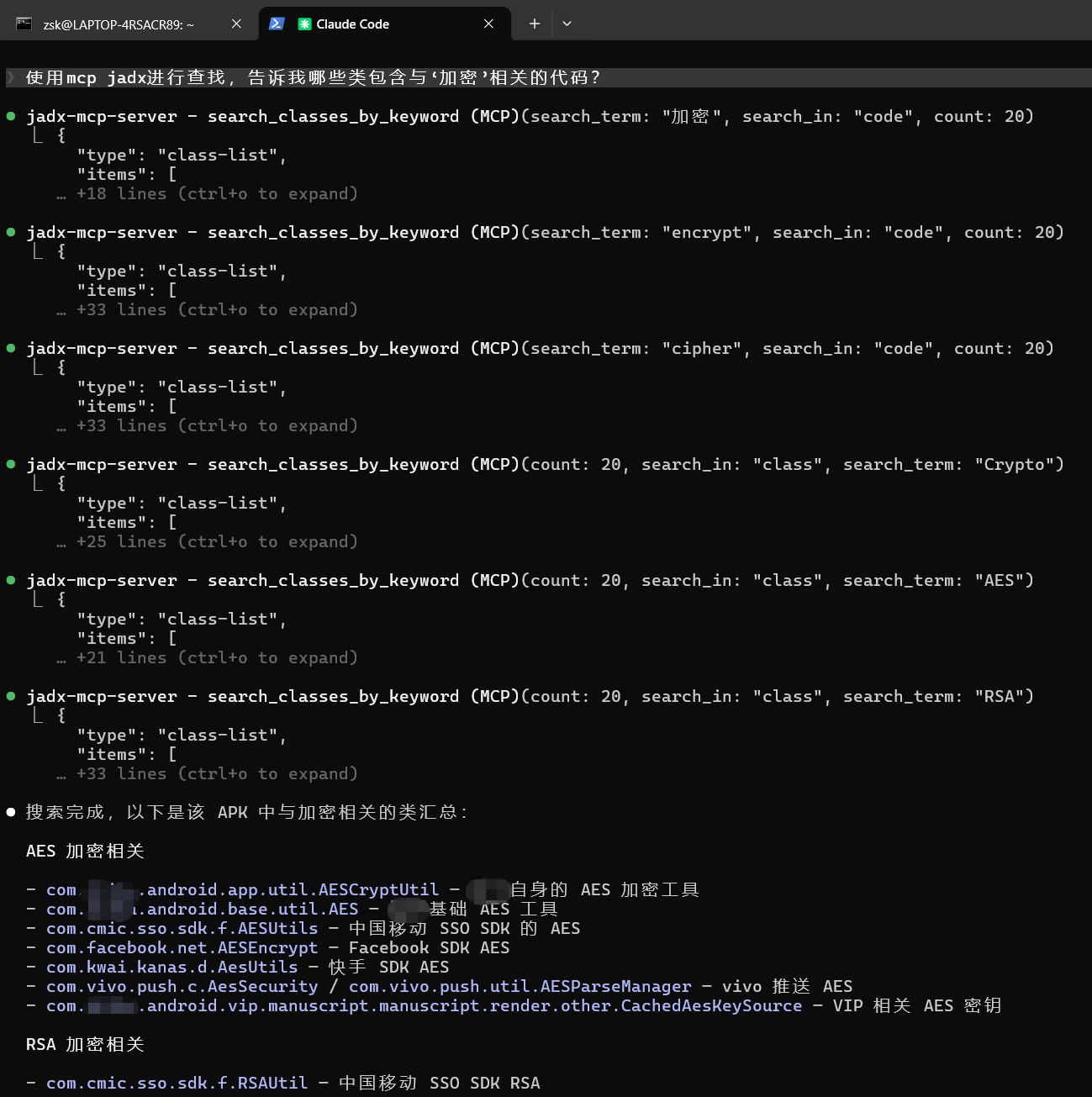
Task: Expand the +25 lines Crypto search output
Action: (x=216, y=542)
